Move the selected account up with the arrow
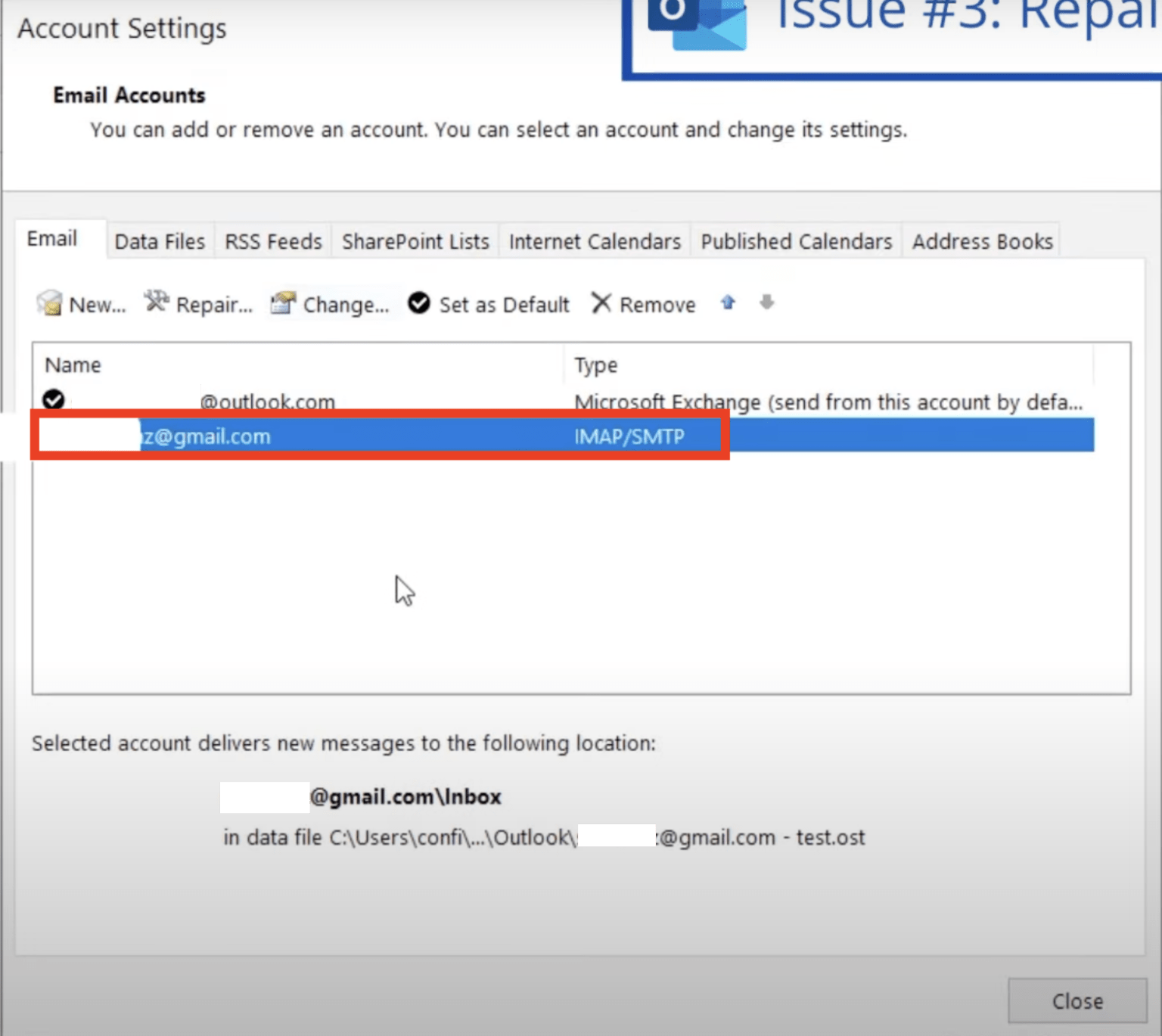The image size is (1162, 1036). (x=727, y=302)
